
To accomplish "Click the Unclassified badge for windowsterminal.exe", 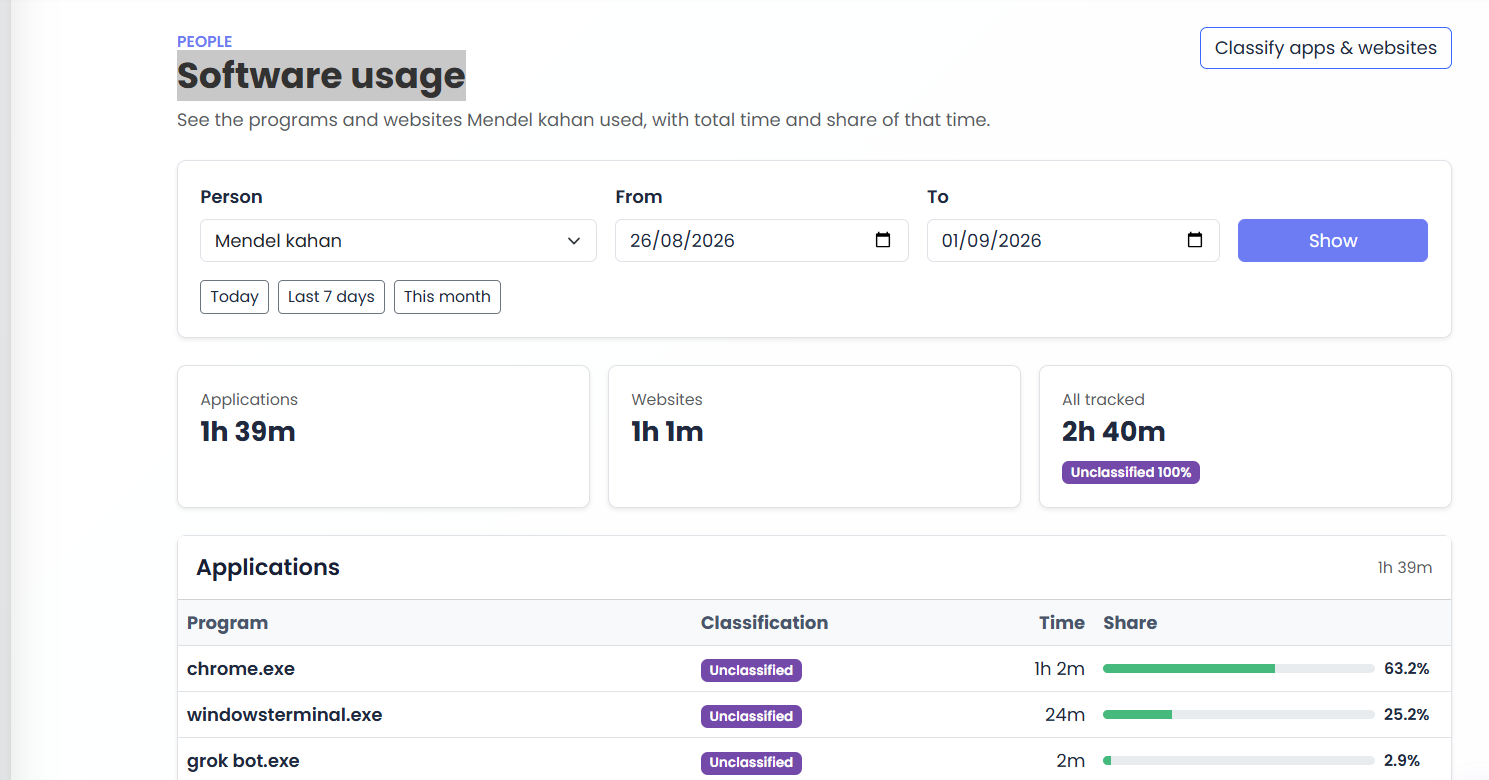I will pos(751,716).
